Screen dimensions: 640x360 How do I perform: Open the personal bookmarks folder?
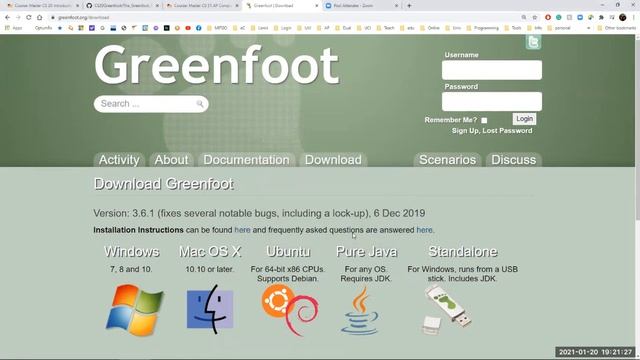pos(558,28)
